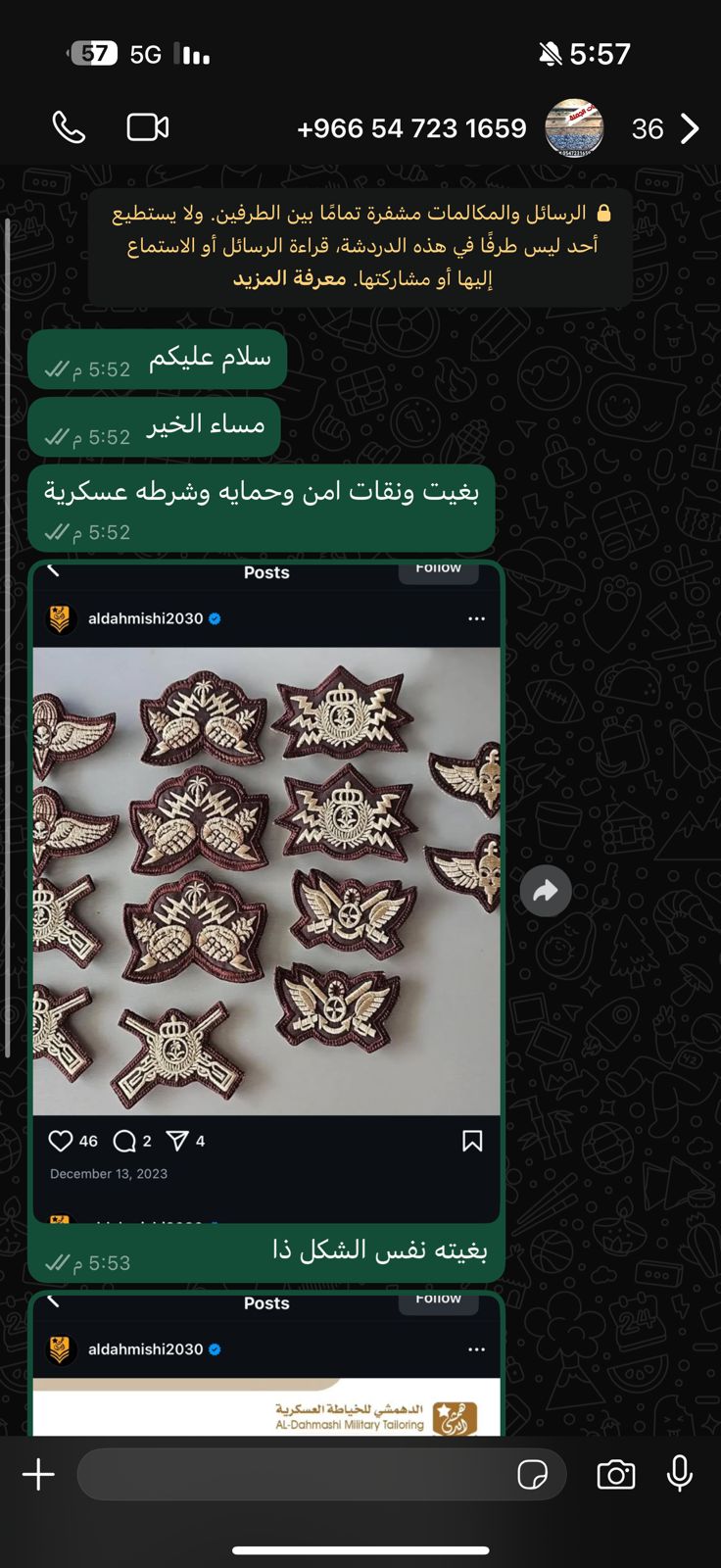Start a video call with the contact

pyautogui.click(x=148, y=127)
